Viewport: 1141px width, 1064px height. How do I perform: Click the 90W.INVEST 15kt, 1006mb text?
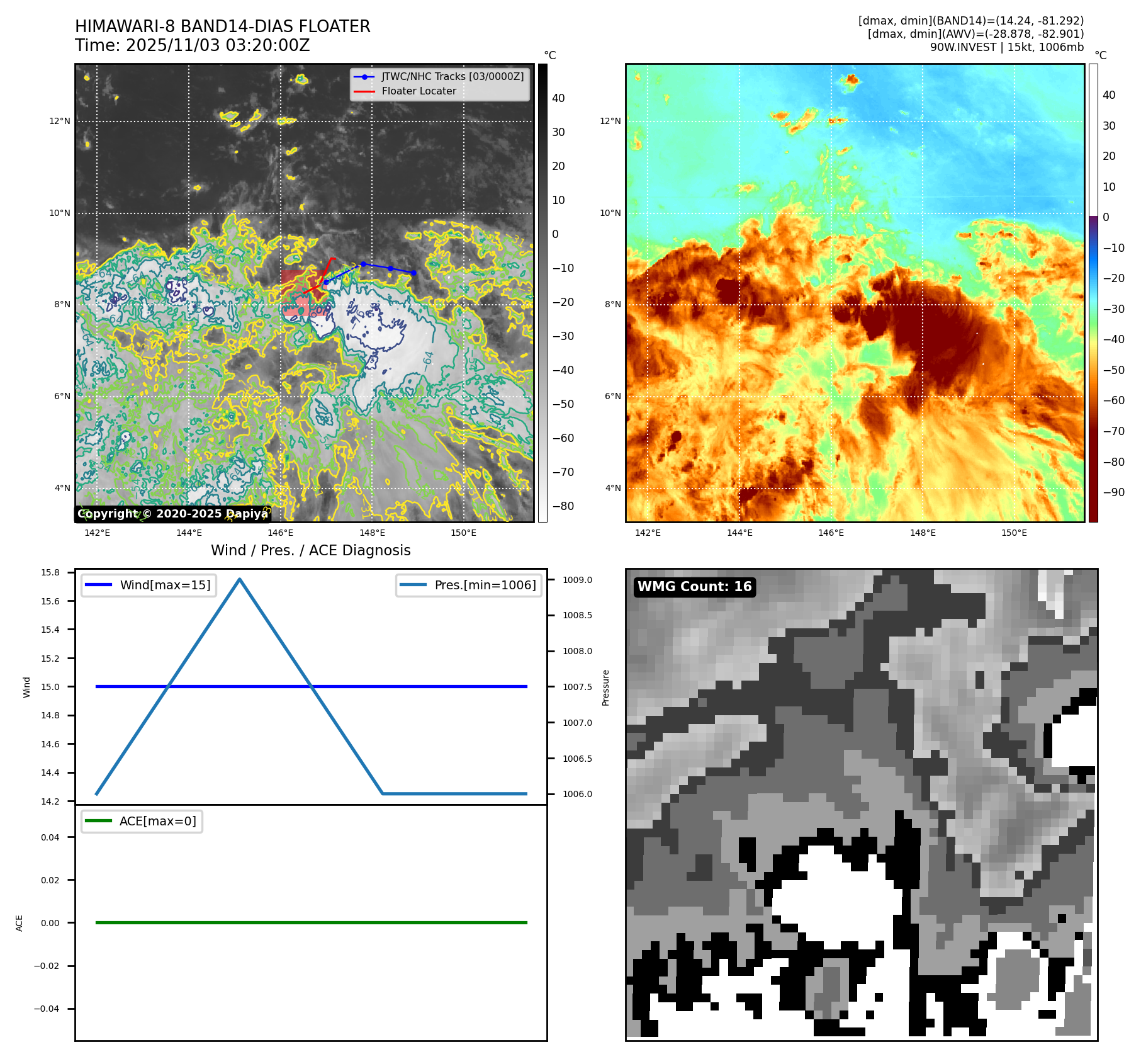[1006, 47]
